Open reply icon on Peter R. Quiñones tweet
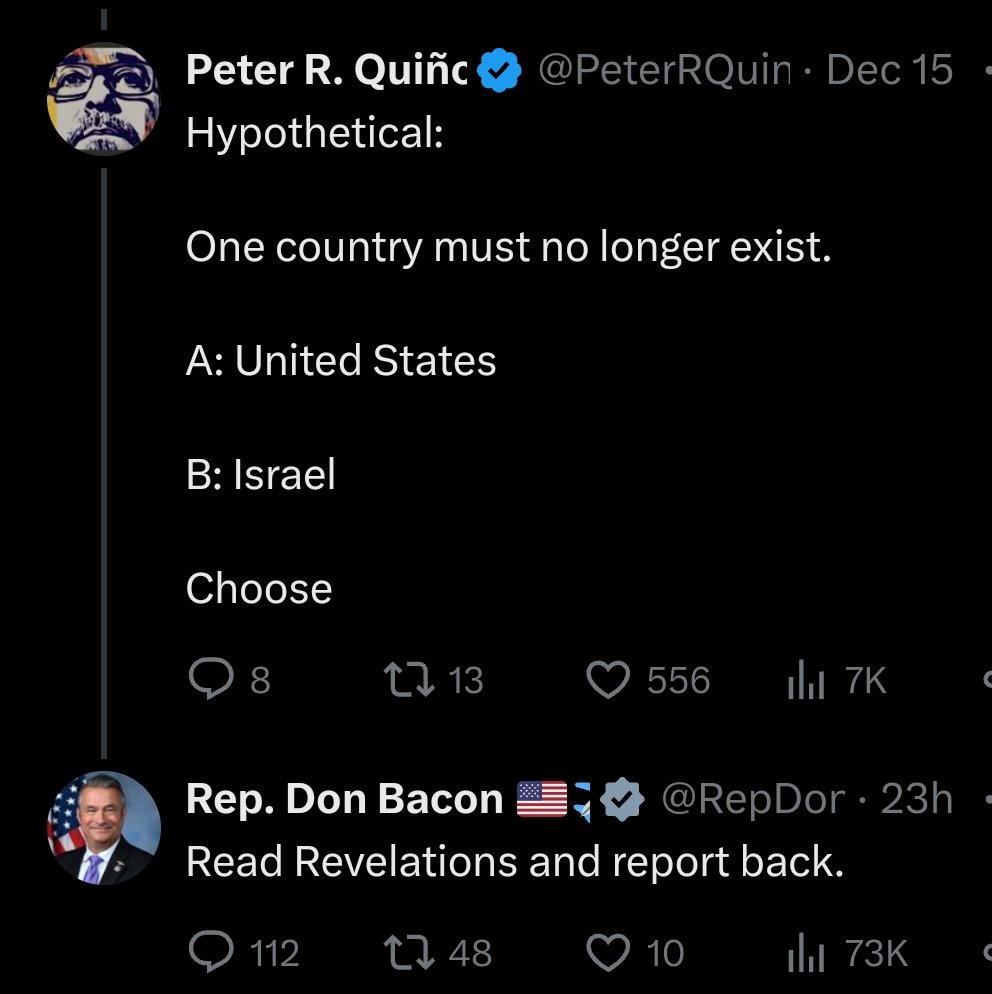 pyautogui.click(x=211, y=679)
